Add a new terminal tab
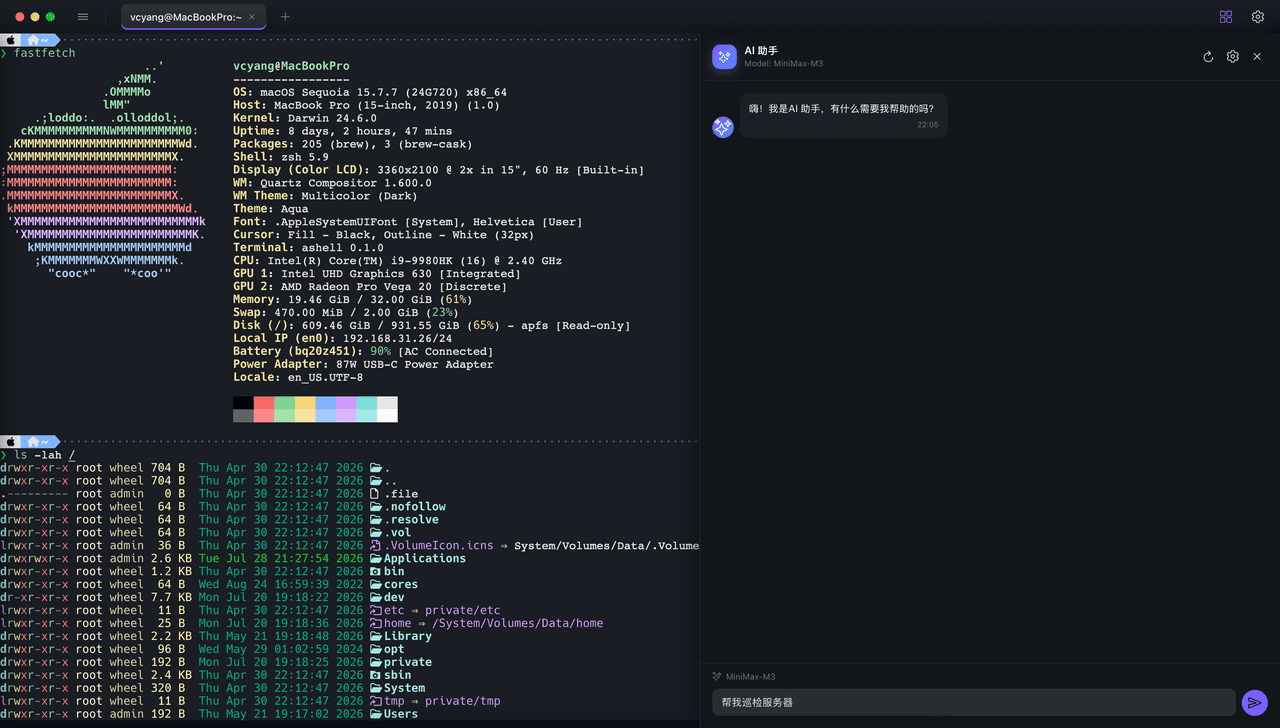This screenshot has height=728, width=1280. pos(285,17)
